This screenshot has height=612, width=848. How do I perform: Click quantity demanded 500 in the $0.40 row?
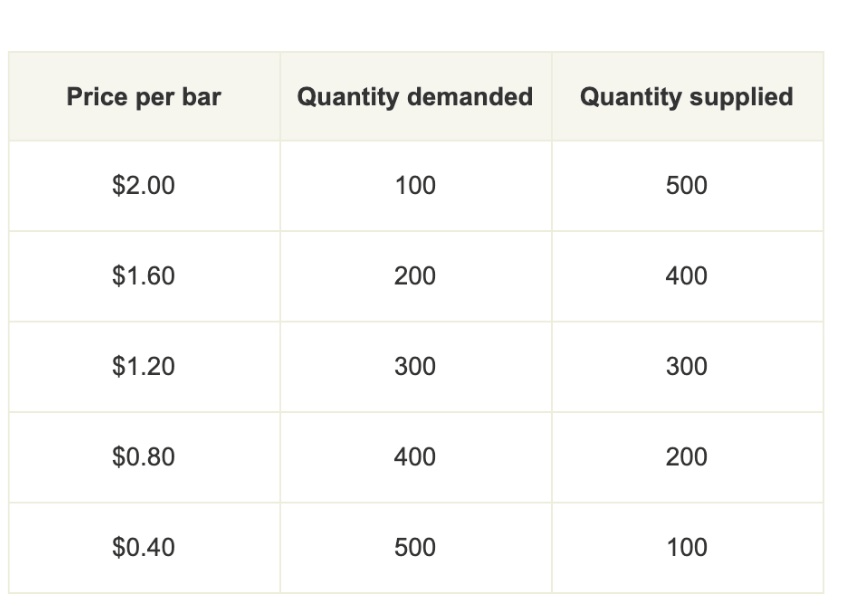pyautogui.click(x=415, y=548)
